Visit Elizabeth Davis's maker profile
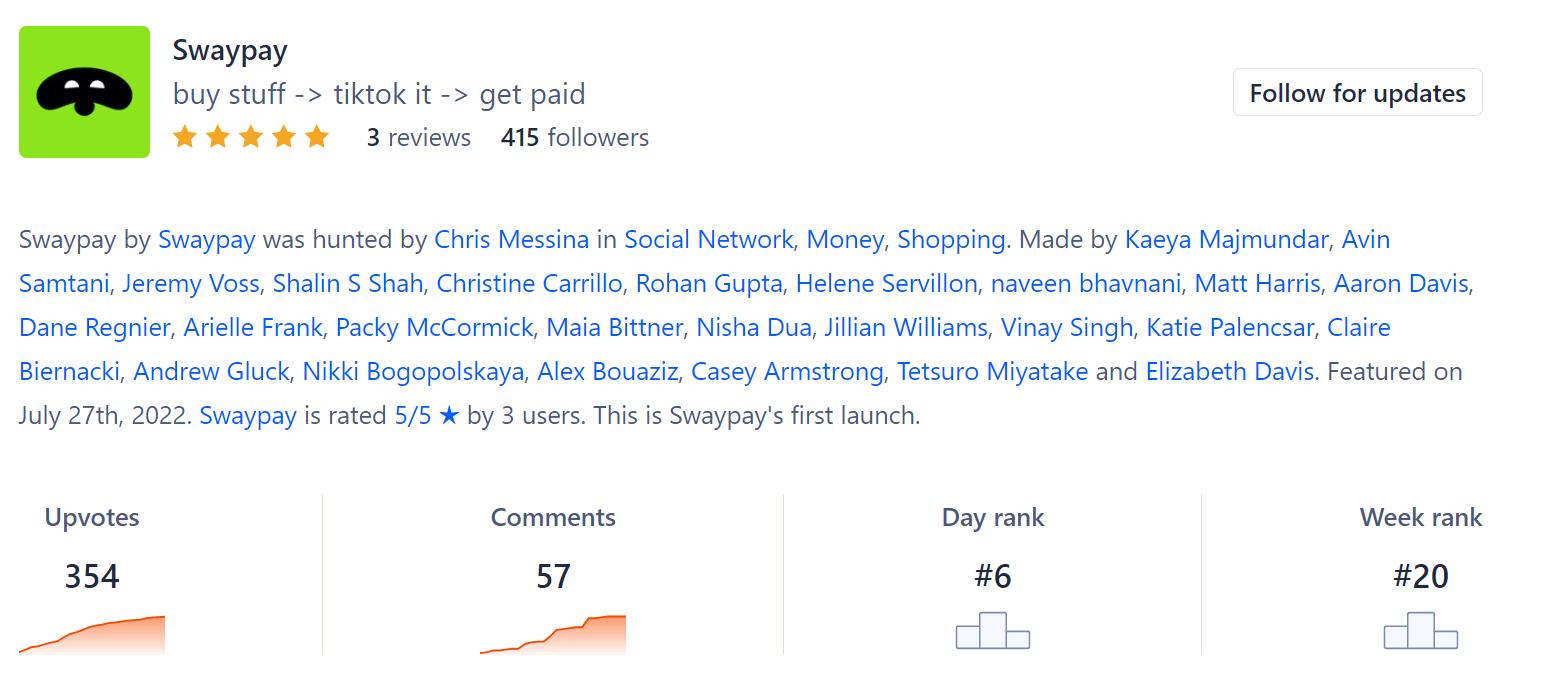 tap(1229, 372)
